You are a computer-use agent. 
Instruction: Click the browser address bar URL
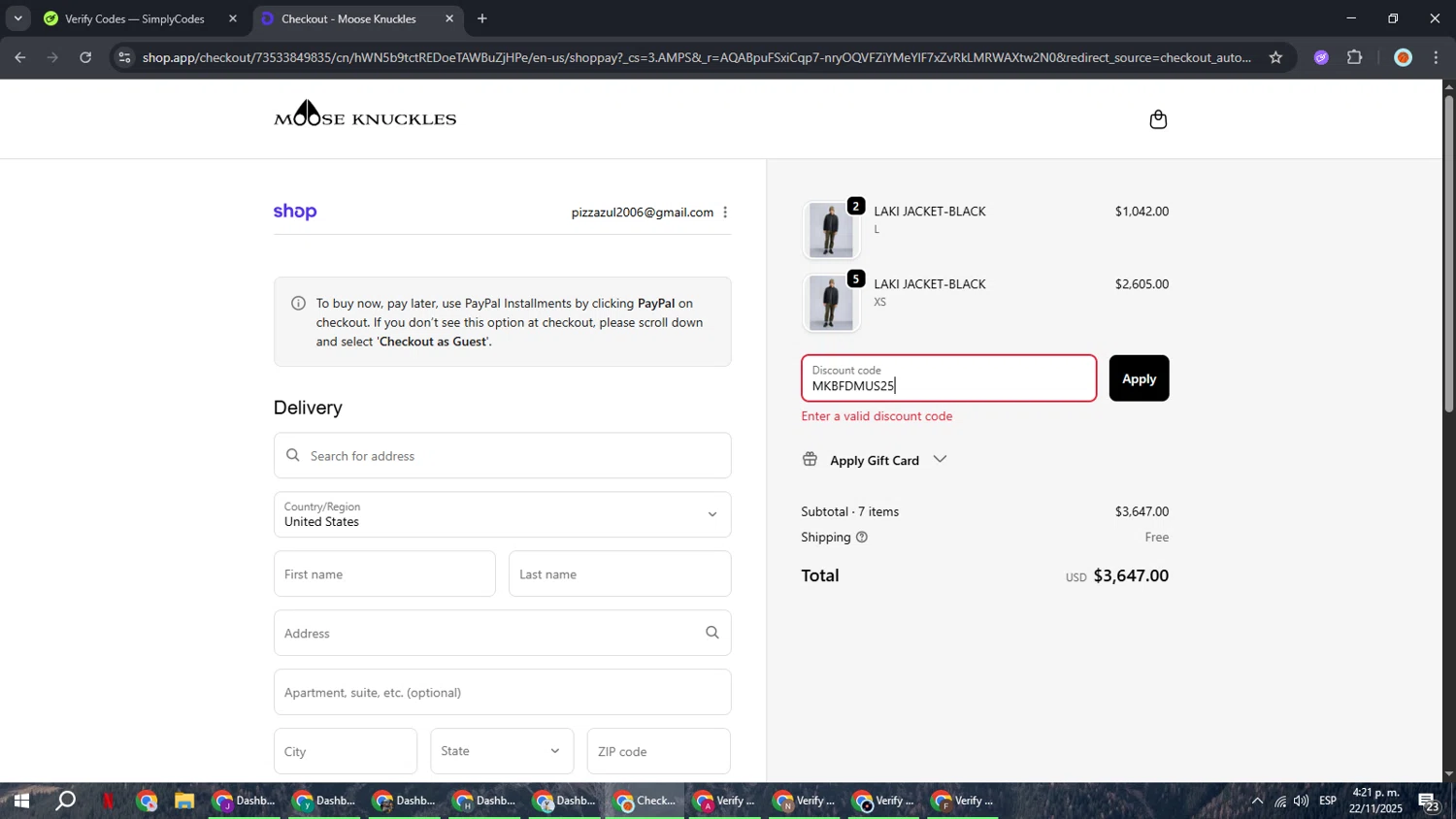coord(696,57)
